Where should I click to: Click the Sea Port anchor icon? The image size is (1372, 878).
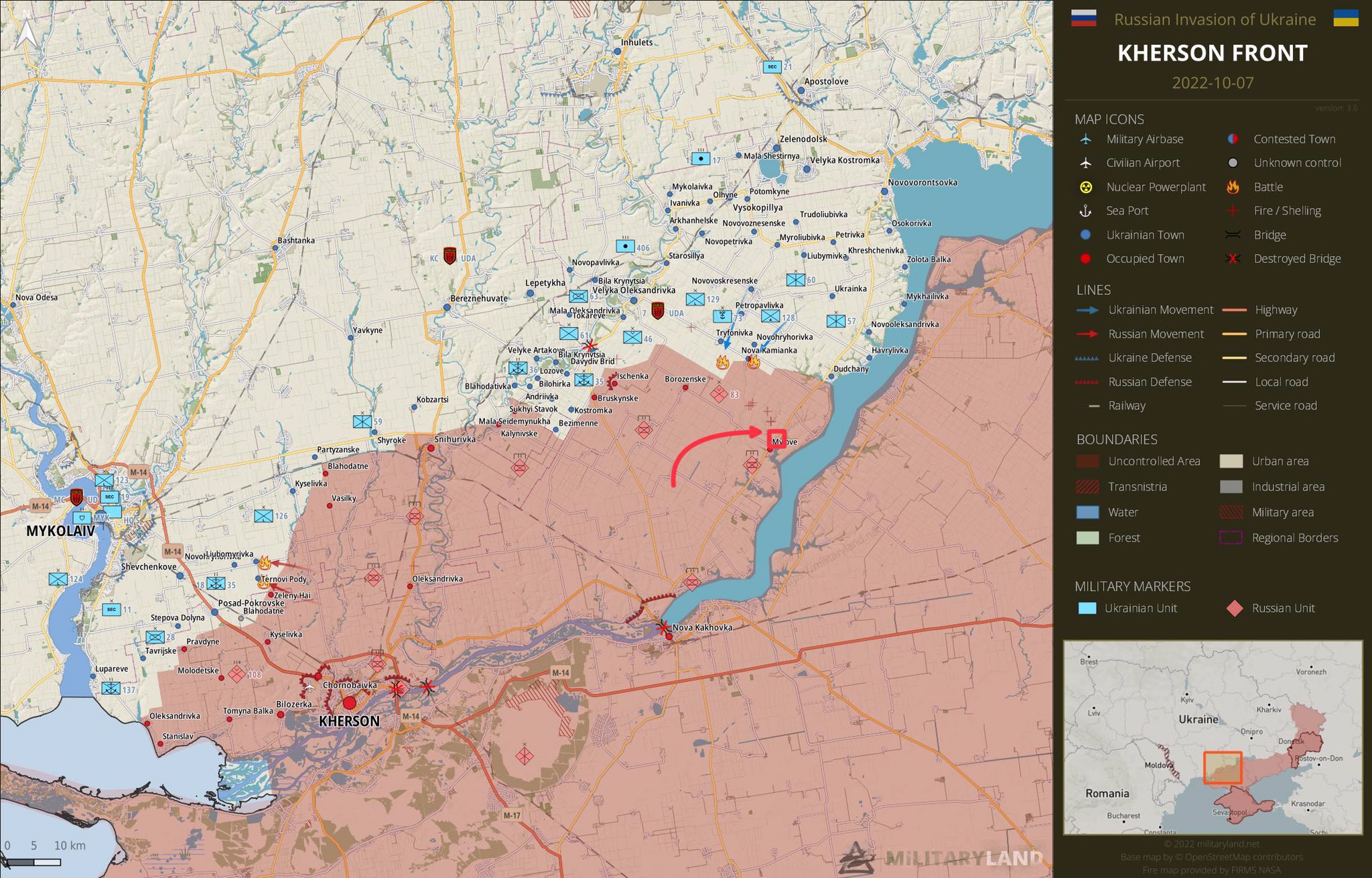click(1085, 211)
